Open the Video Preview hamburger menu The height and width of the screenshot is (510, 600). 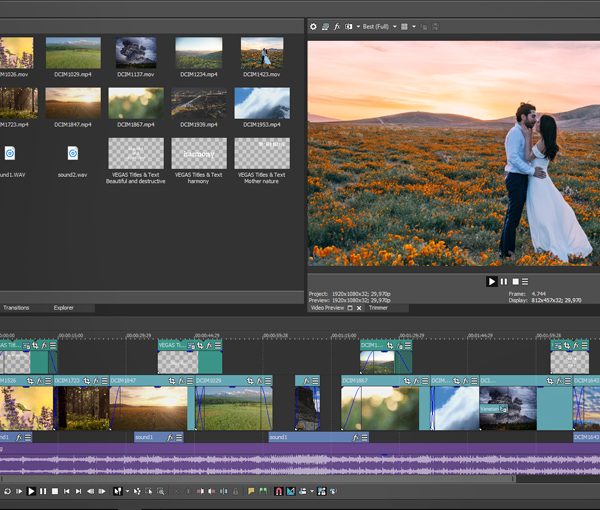click(525, 282)
